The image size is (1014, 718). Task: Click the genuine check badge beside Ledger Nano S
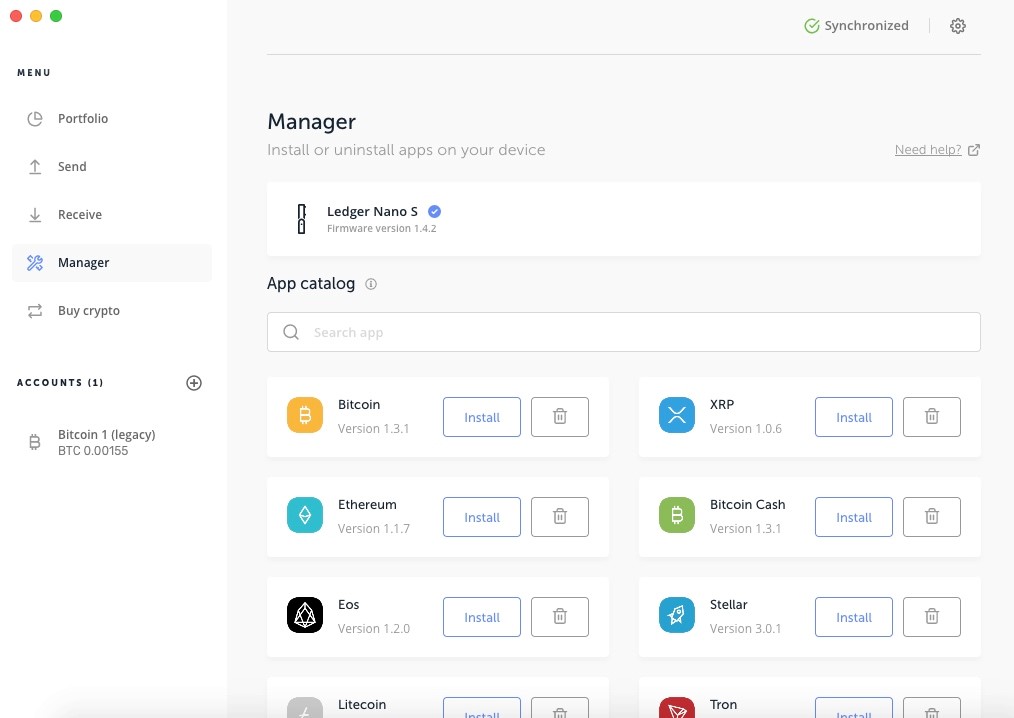point(435,212)
